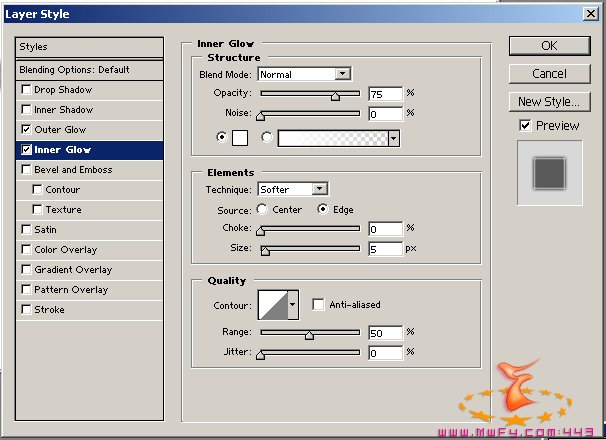Click the Opacity value field
606x440 pixels.
click(385, 94)
